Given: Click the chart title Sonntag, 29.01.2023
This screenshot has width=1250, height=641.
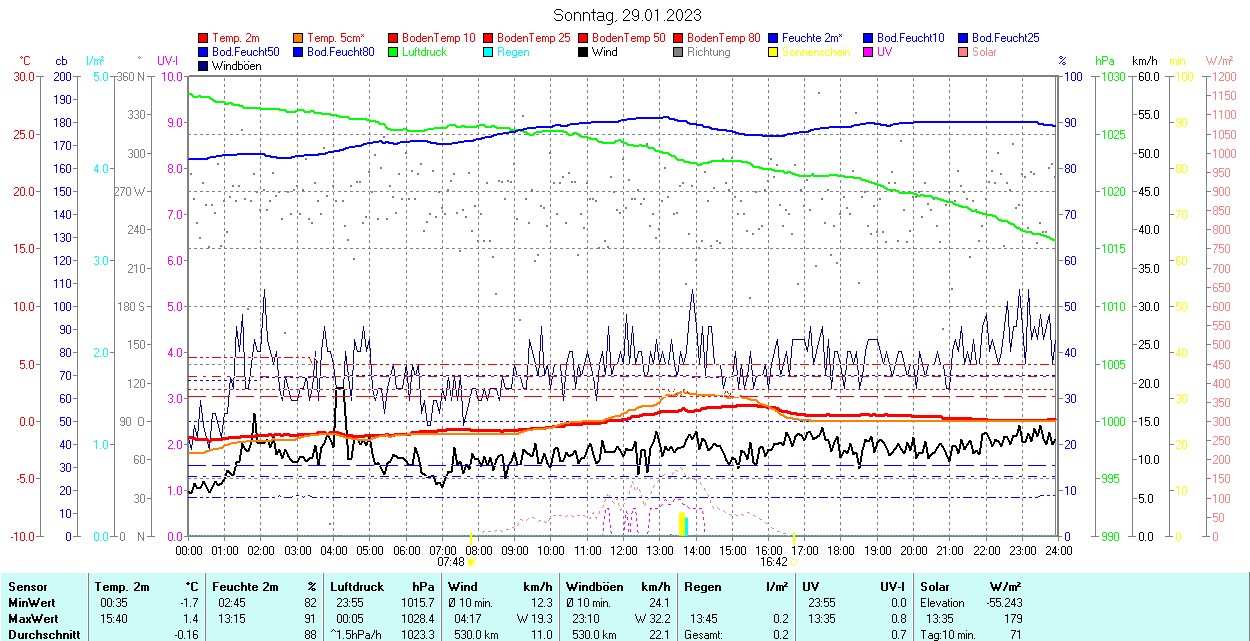Looking at the screenshot, I should click(x=627, y=15).
